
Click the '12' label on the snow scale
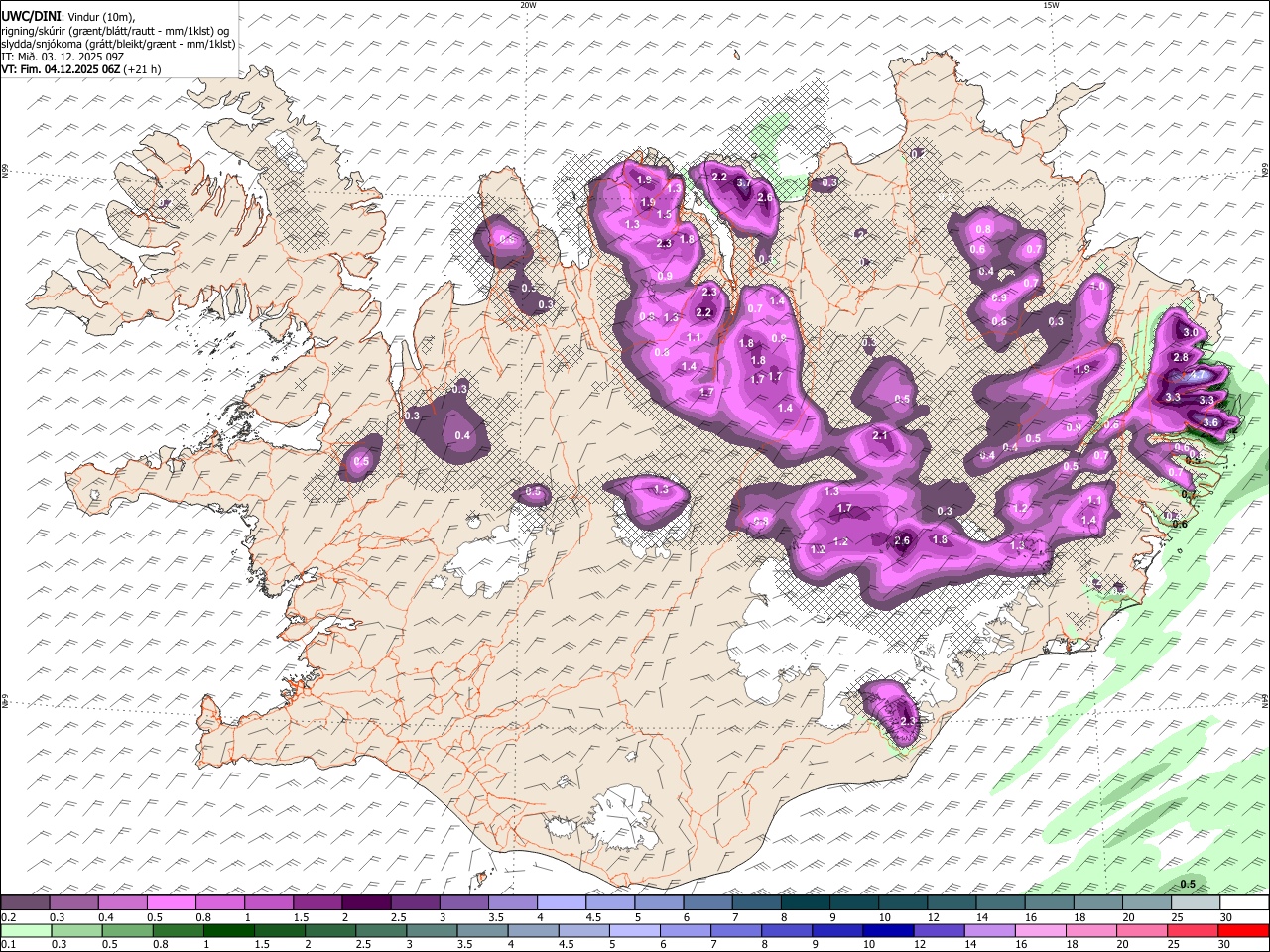934,917
